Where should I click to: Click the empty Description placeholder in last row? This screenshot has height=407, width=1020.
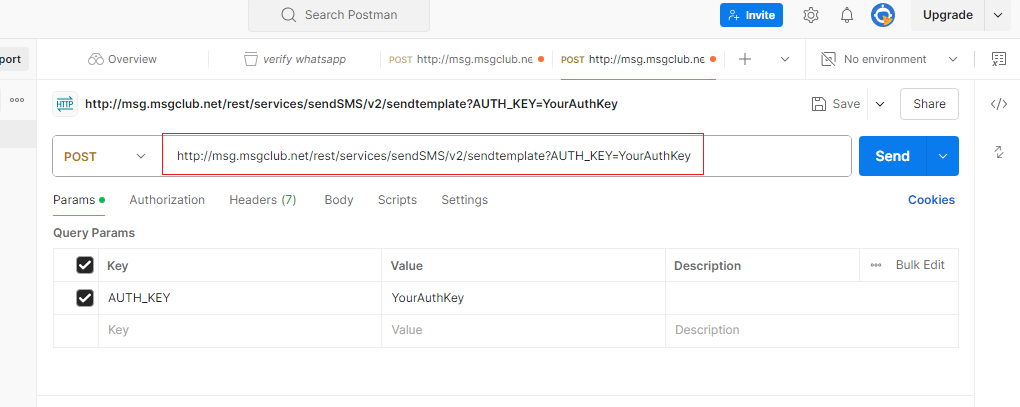812,330
